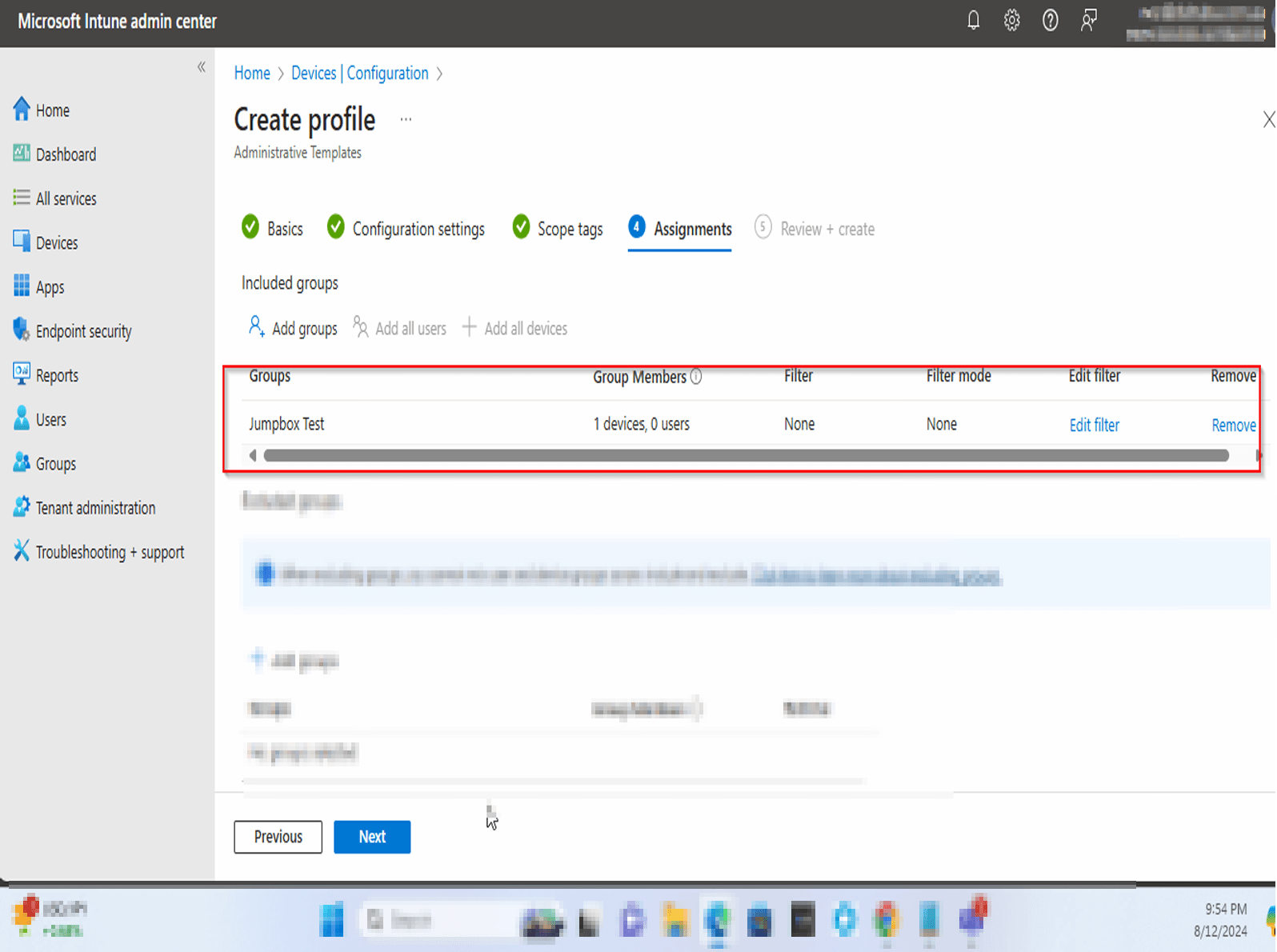Click left arrow of groups table scrollbar
The image size is (1277, 952).
pos(253,455)
